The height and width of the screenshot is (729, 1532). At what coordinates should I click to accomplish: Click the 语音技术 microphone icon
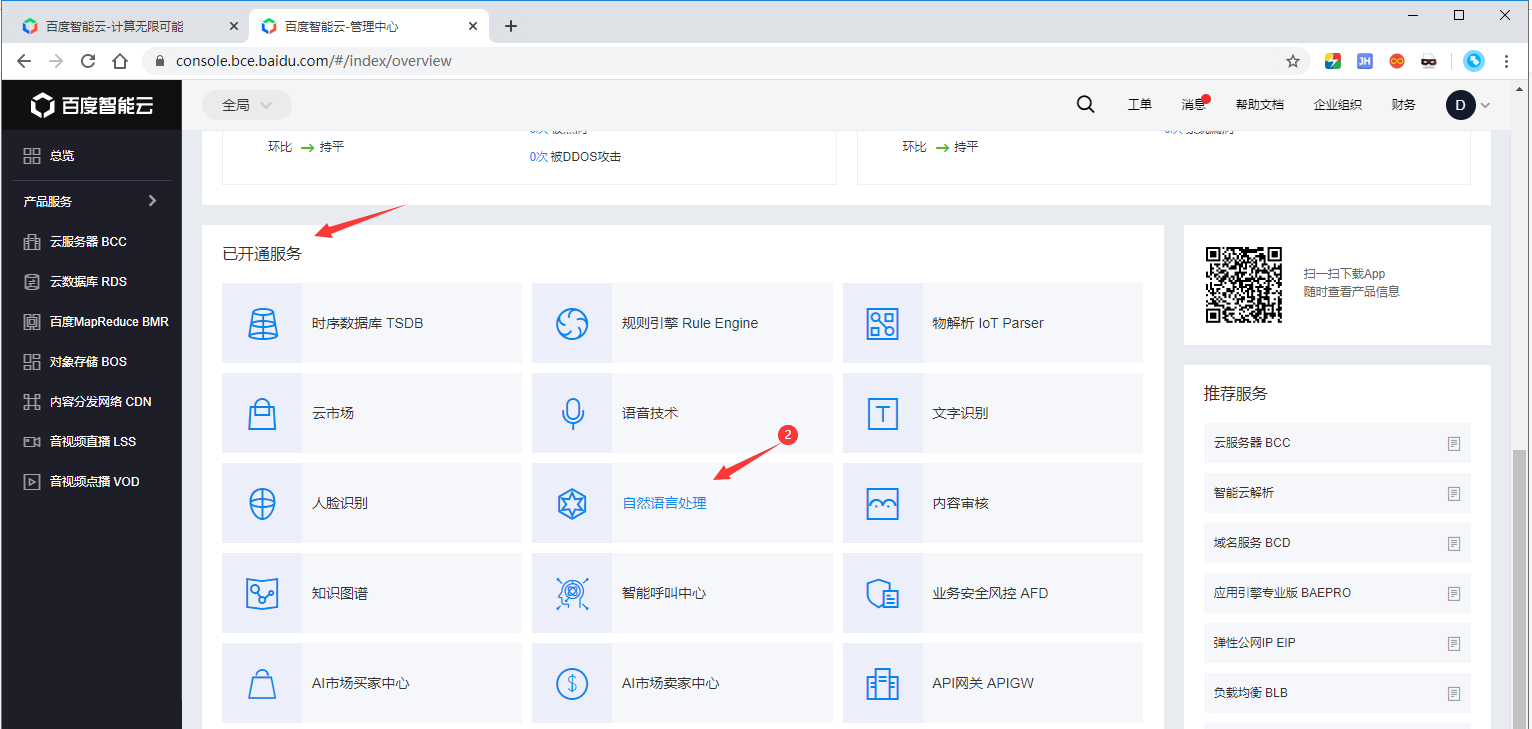tap(572, 412)
